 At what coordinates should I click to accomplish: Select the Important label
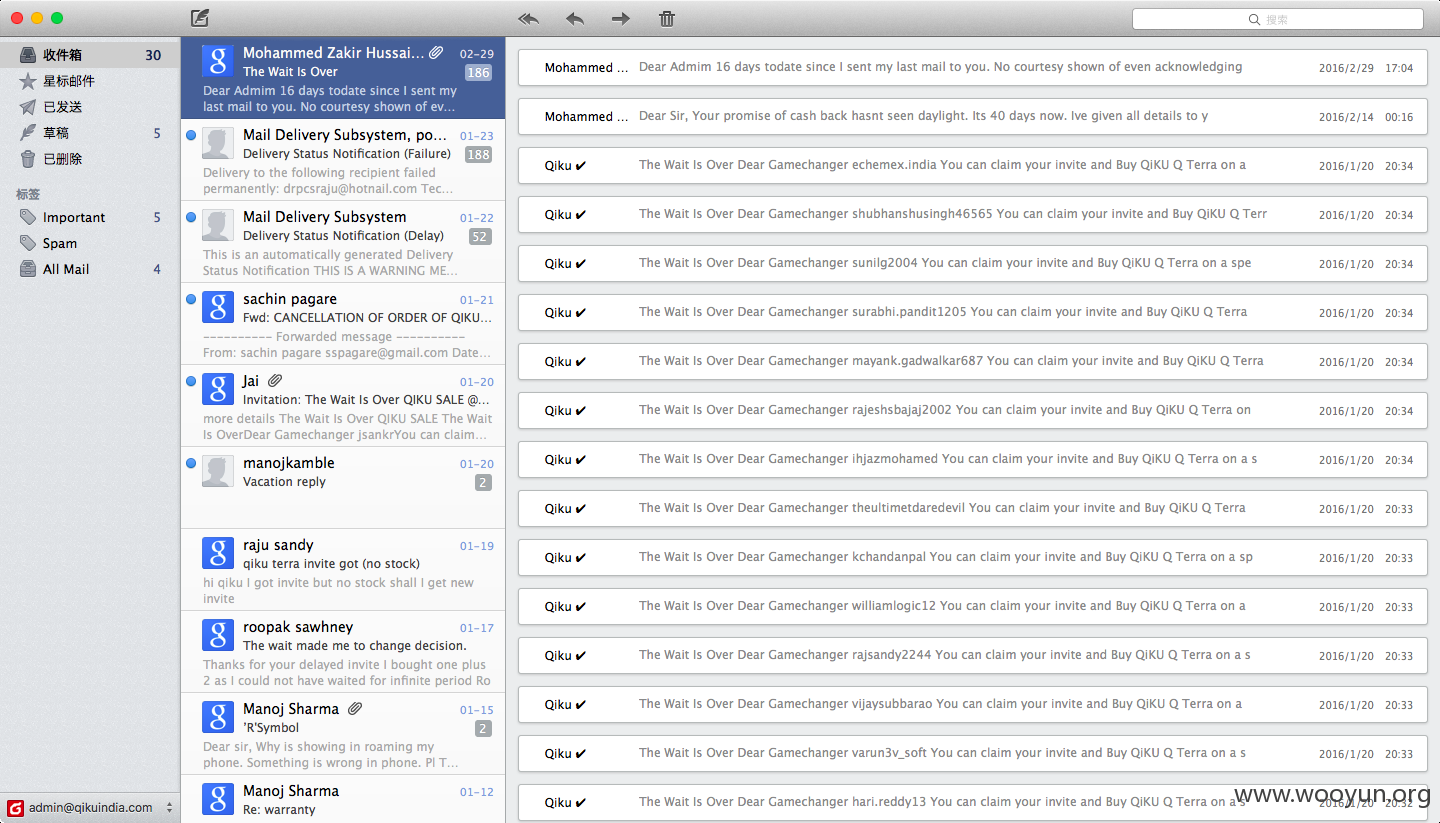[90, 217]
